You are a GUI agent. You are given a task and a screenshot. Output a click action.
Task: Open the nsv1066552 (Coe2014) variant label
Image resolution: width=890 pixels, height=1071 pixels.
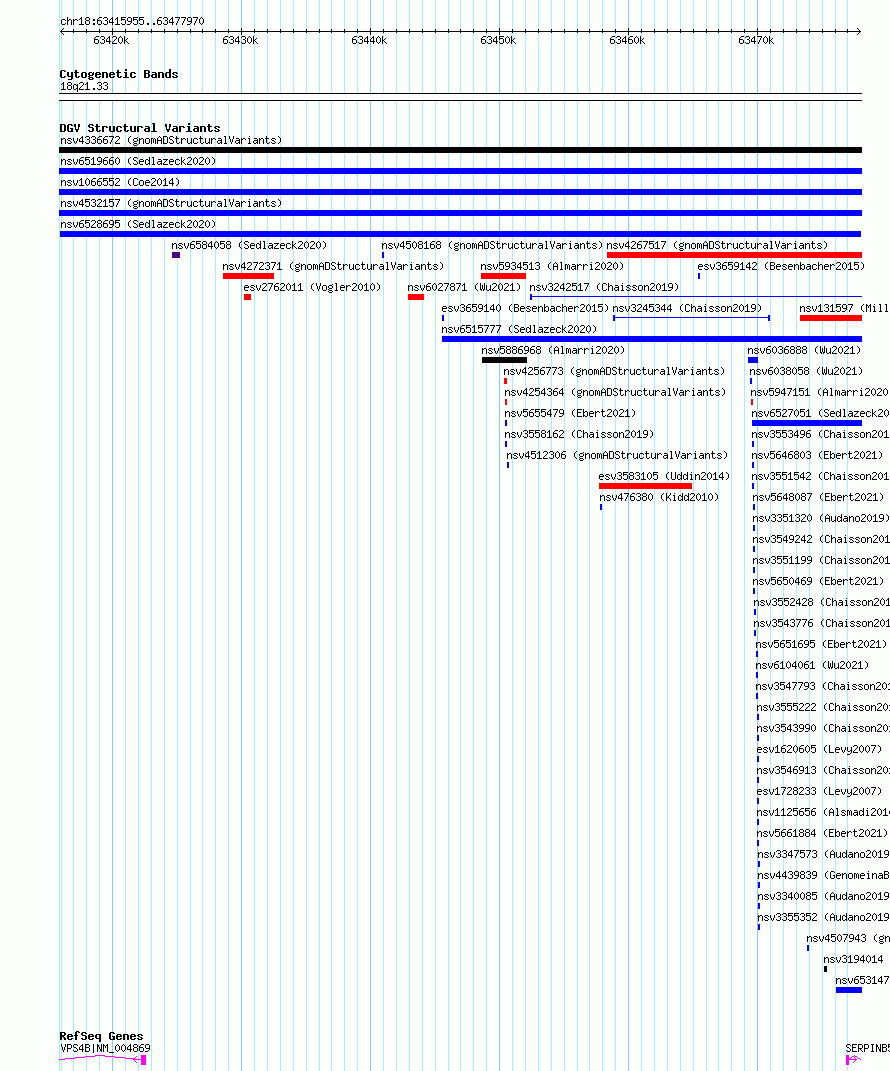120,182
